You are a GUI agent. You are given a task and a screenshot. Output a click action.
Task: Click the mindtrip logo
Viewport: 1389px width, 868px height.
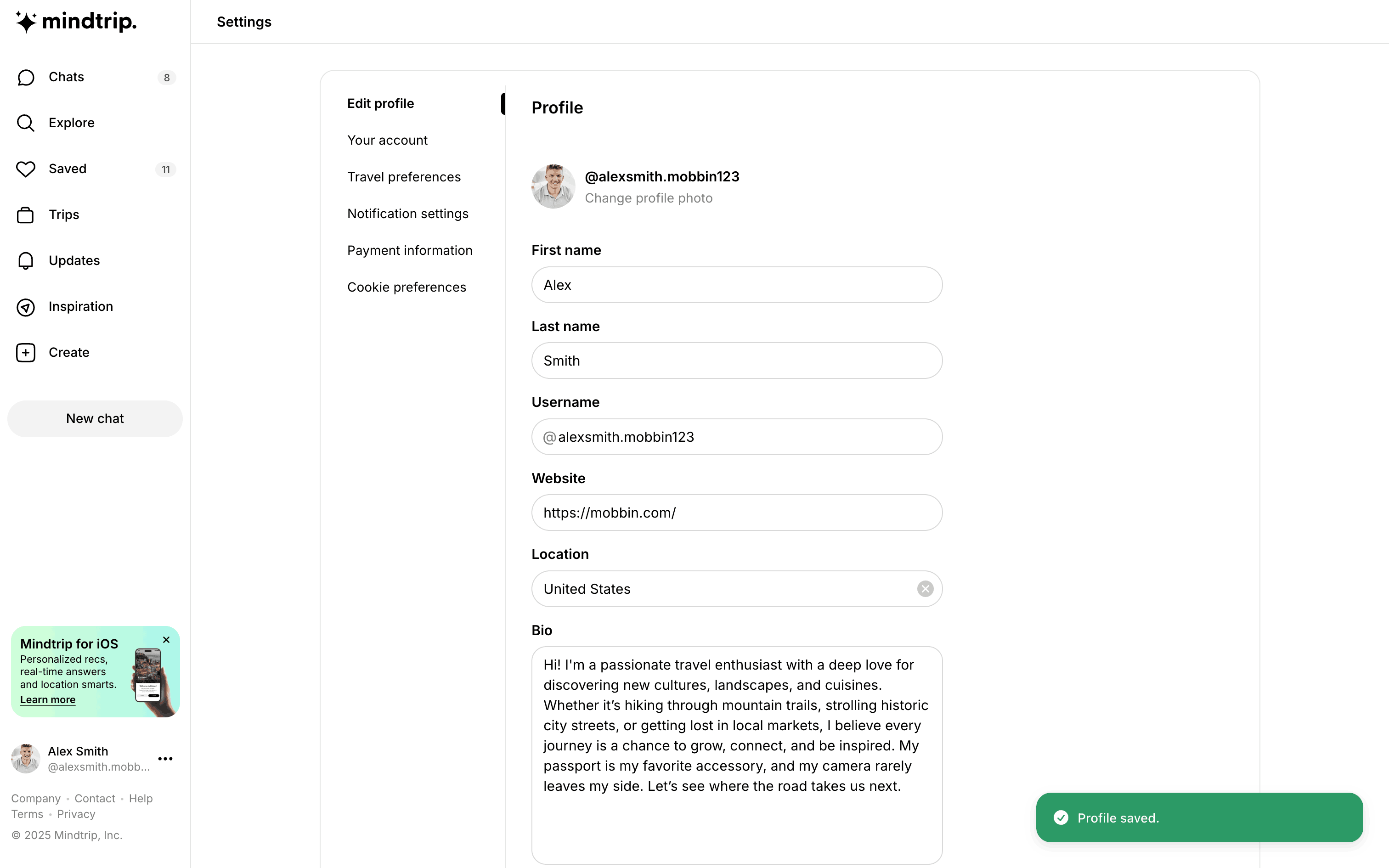76,22
